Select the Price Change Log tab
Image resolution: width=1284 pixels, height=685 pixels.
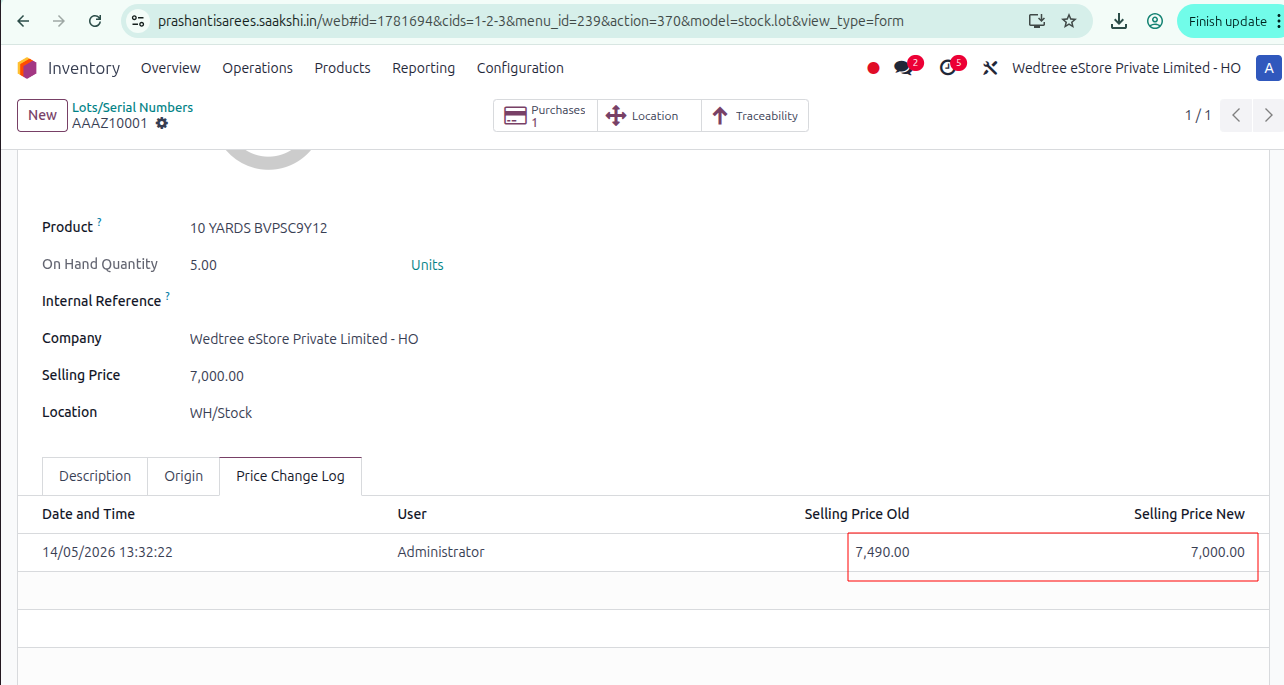coord(290,476)
